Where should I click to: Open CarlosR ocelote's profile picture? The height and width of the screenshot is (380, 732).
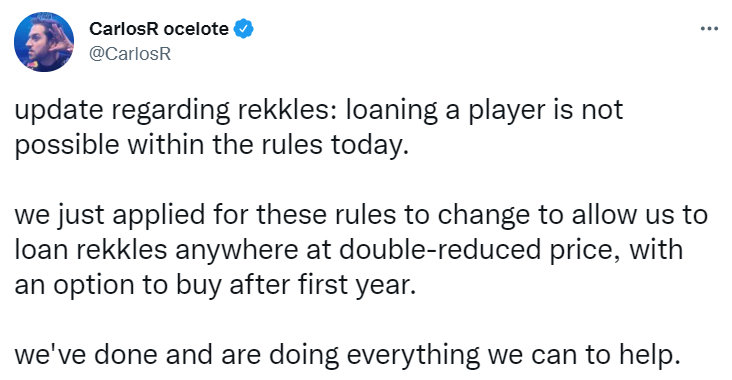click(44, 42)
